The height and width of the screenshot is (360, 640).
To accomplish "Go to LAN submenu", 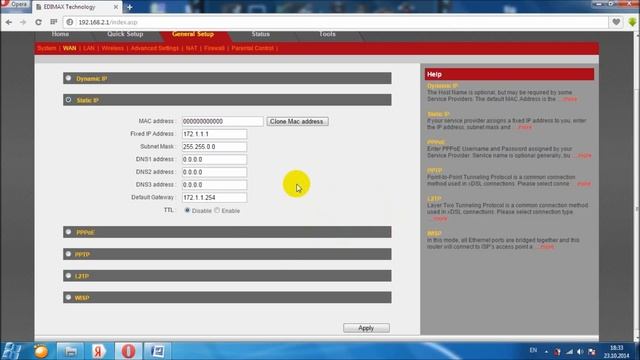I will pyautogui.click(x=89, y=48).
